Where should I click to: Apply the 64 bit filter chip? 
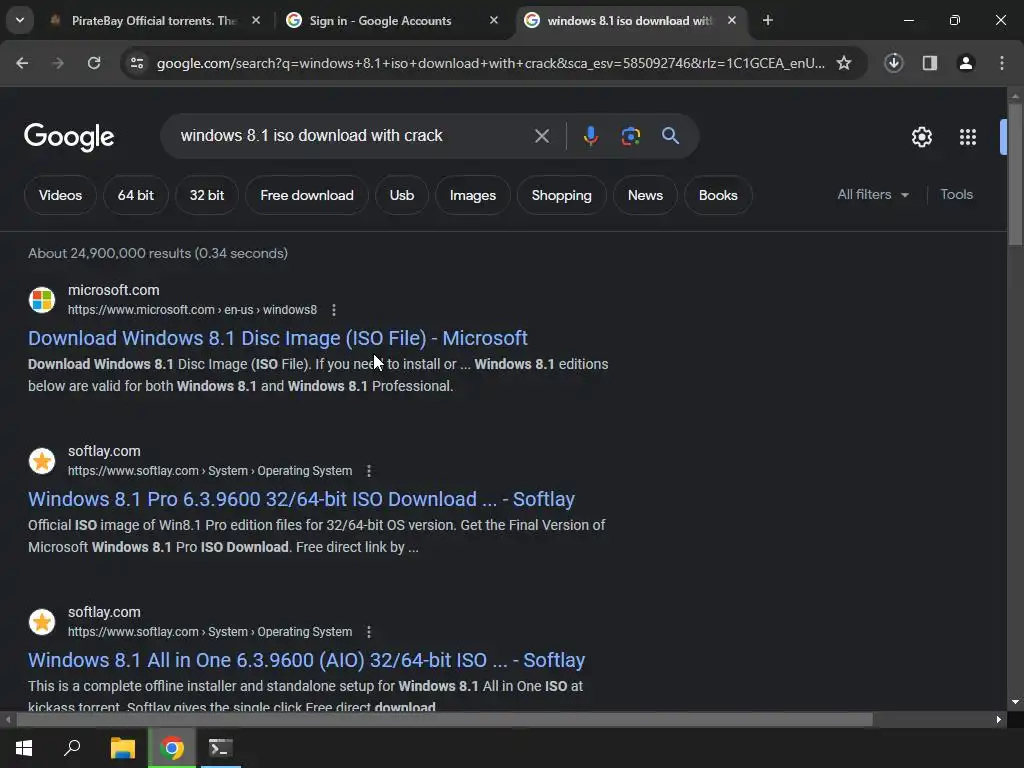click(x=136, y=195)
